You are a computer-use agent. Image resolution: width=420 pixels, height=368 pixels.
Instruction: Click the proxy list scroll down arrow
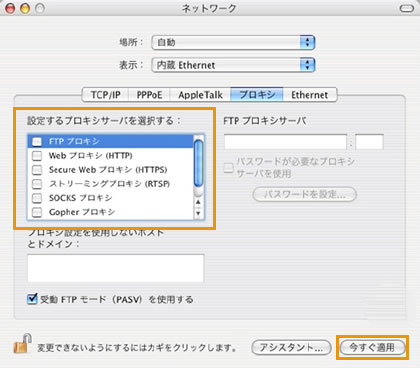click(198, 213)
